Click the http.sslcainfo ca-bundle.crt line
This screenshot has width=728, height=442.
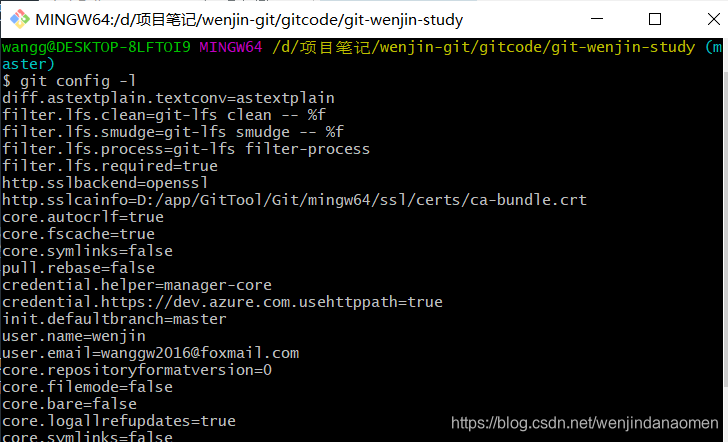(x=294, y=200)
